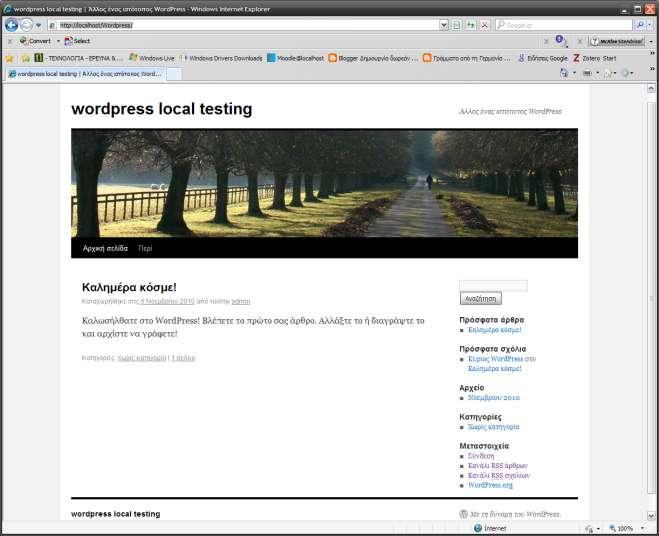Click the browser Forward arrow button
Screen dimensions: 659x536
tap(26, 25)
